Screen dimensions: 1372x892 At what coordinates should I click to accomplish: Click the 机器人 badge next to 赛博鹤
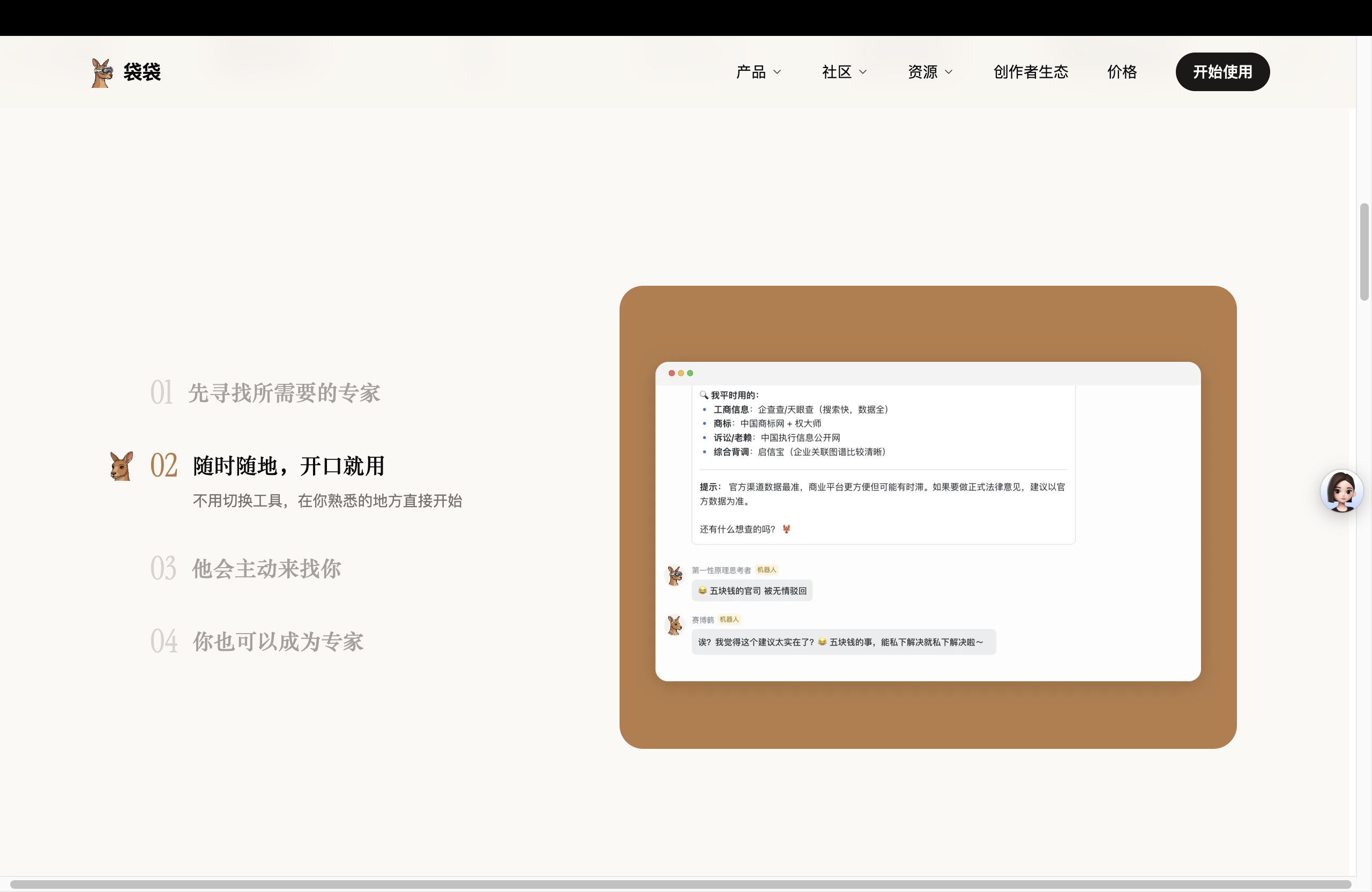point(729,619)
